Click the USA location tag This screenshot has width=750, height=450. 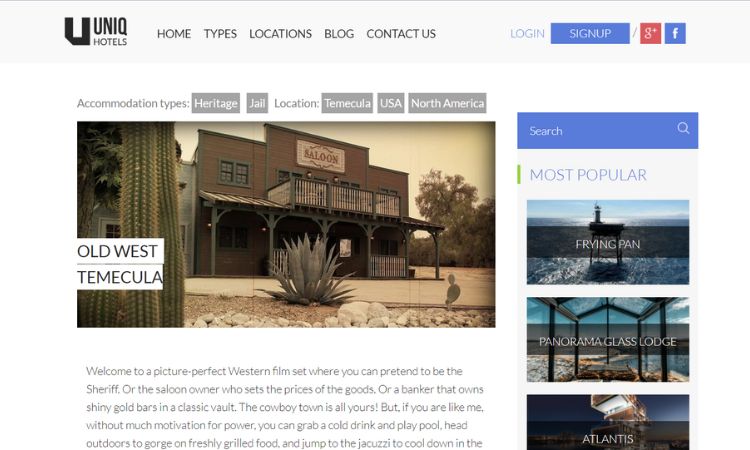pyautogui.click(x=391, y=103)
